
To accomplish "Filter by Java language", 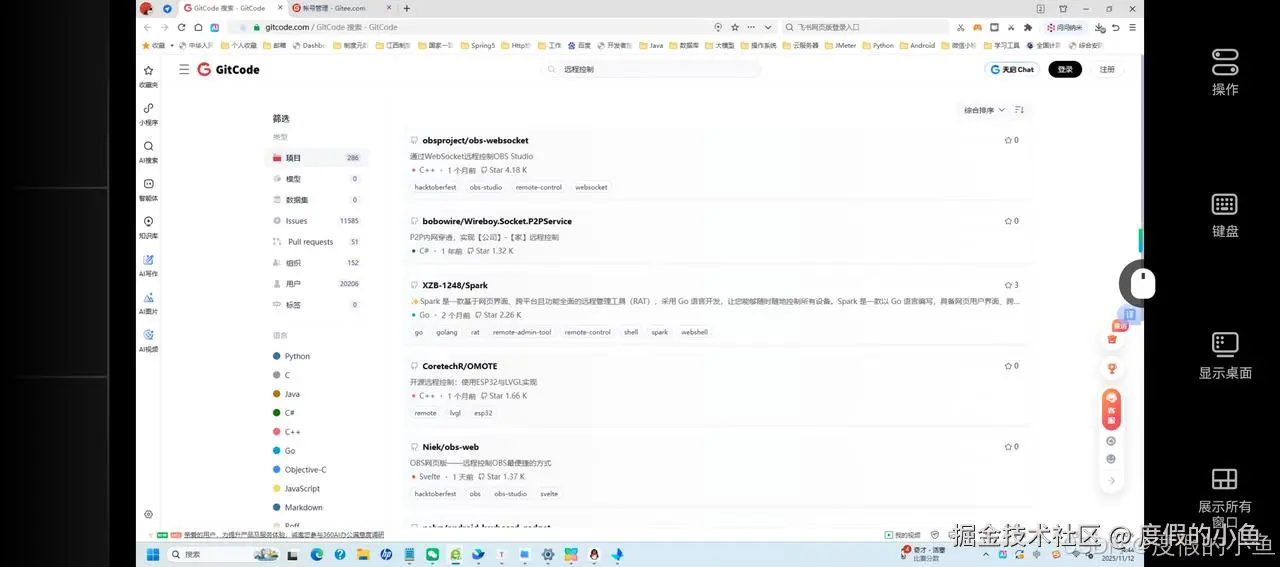I will point(286,394).
